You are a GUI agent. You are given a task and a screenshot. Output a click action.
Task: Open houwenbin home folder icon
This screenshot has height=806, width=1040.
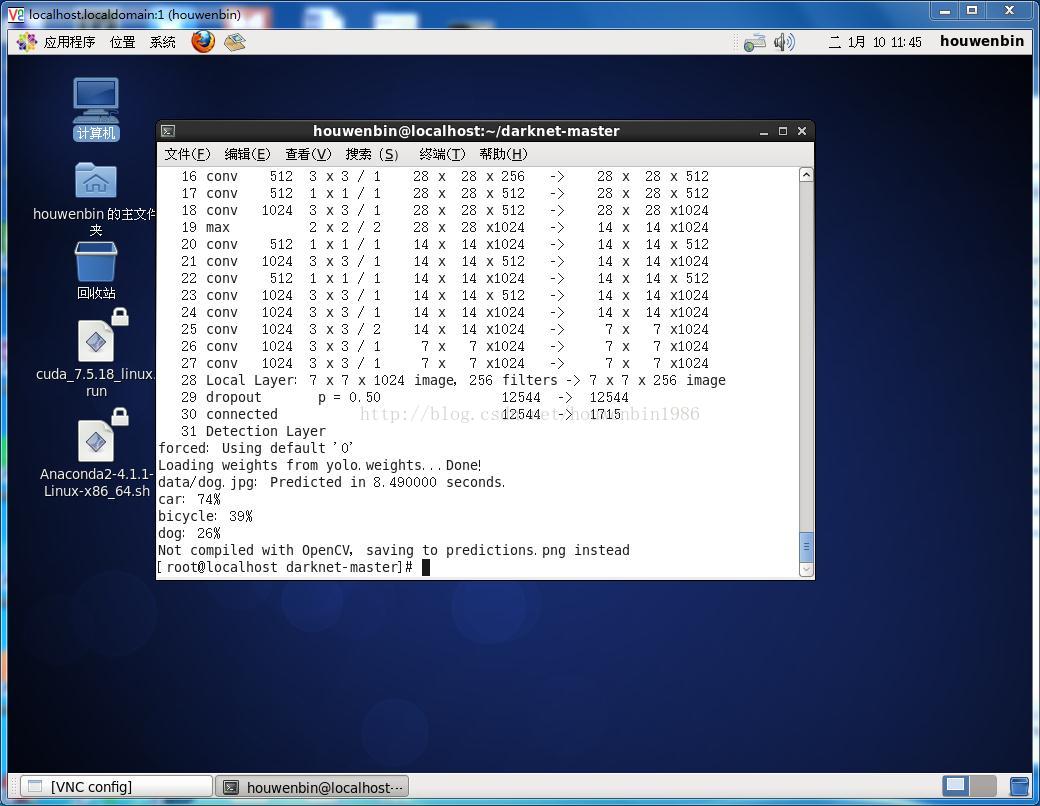click(x=96, y=180)
